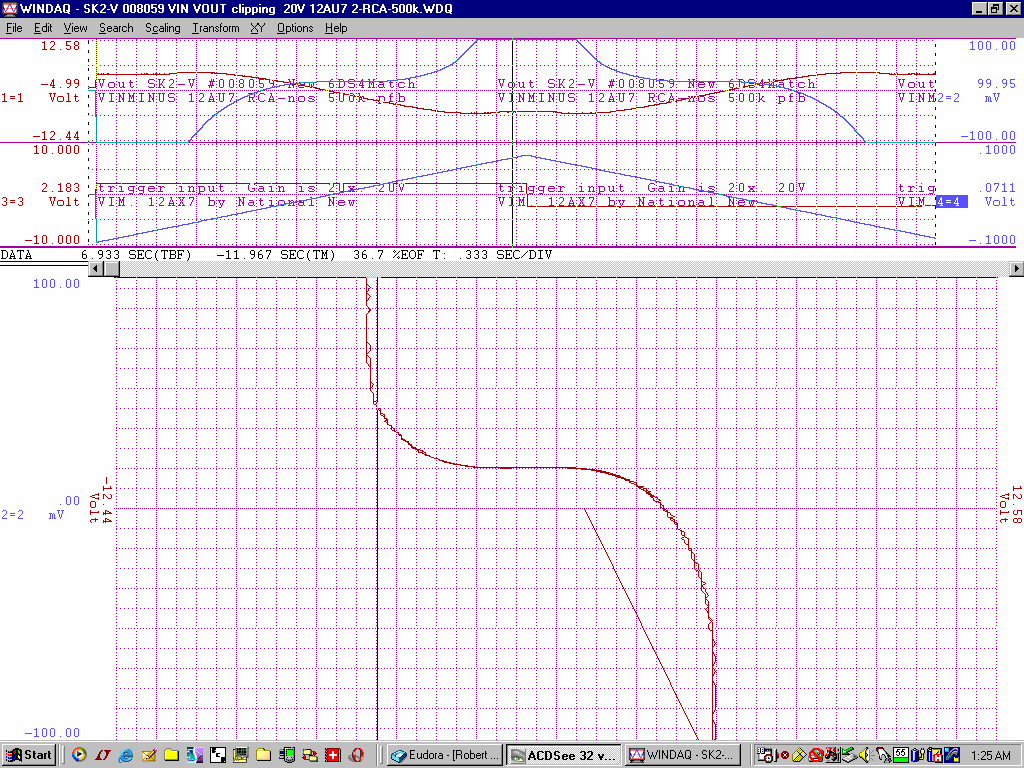1024x768 pixels.
Task: Open the Scaling menu
Action: [162, 28]
